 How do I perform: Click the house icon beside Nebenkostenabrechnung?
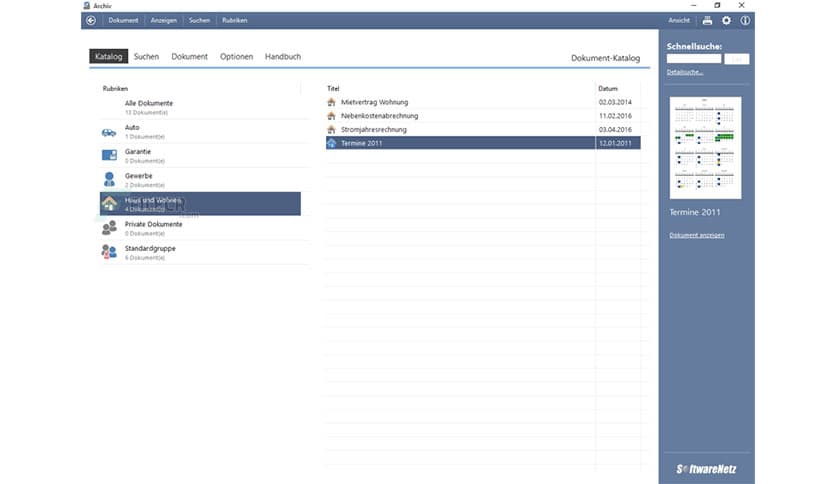pyautogui.click(x=332, y=116)
